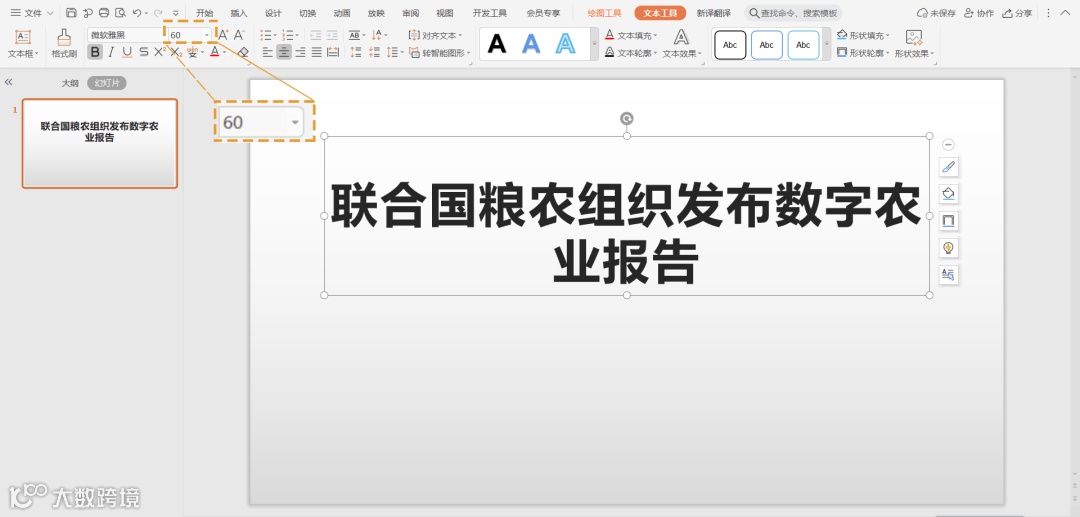The height and width of the screenshot is (517, 1080).
Task: Switch to the Outline (大纲) view
Action: click(x=70, y=83)
